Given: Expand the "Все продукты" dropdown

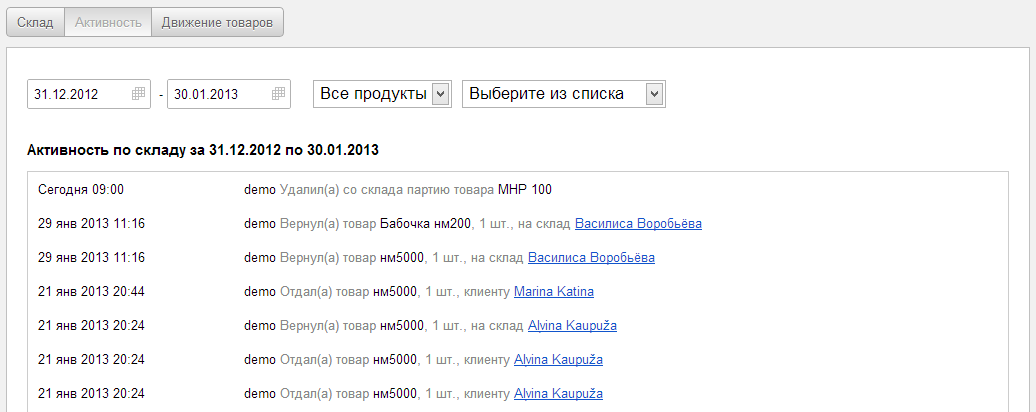Looking at the screenshot, I should point(384,94).
